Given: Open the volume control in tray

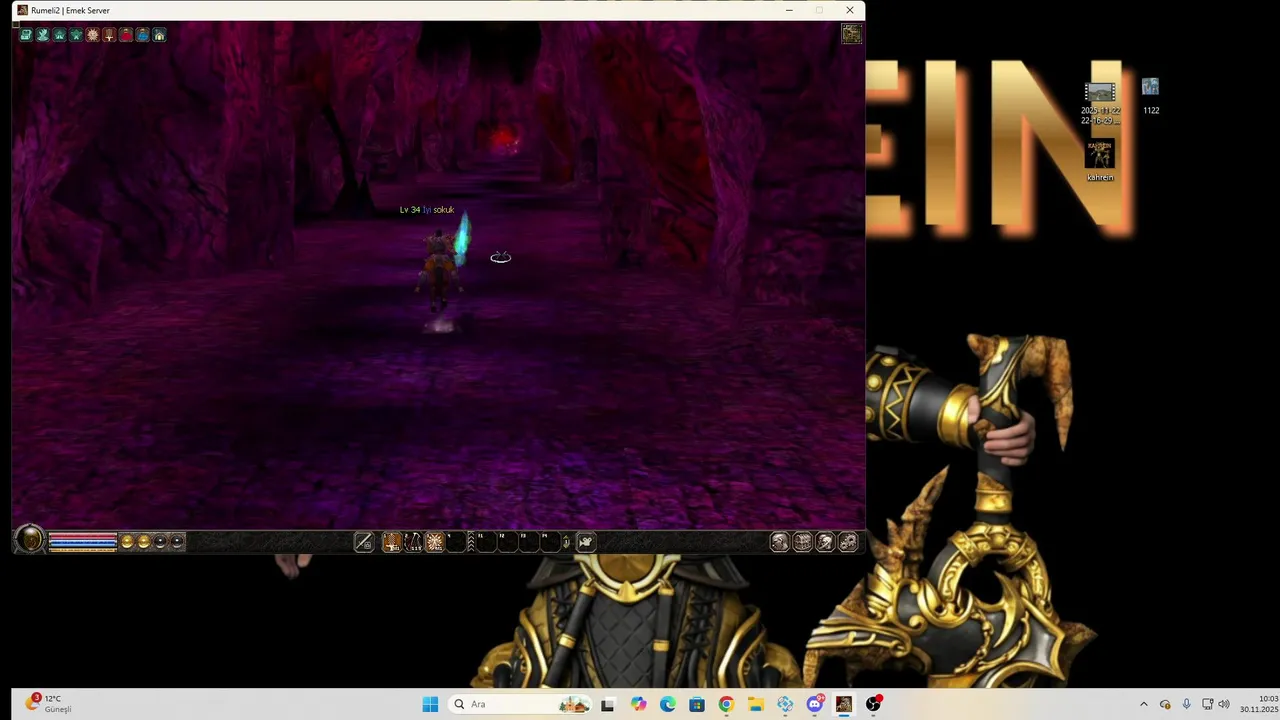Looking at the screenshot, I should (1224, 704).
